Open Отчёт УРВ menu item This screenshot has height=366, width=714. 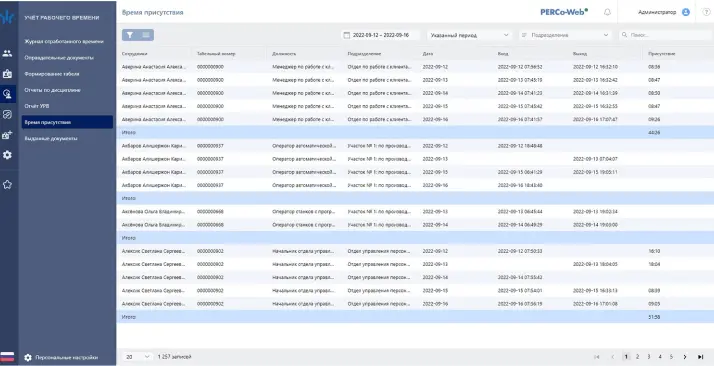(37, 106)
